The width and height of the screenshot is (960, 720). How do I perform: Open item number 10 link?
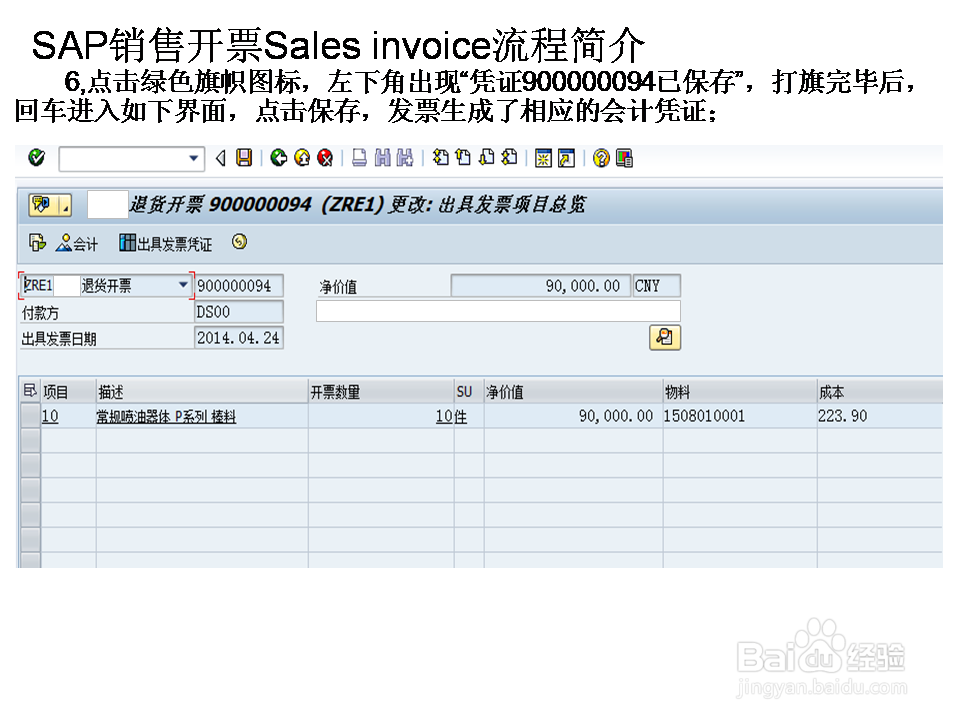pyautogui.click(x=50, y=416)
